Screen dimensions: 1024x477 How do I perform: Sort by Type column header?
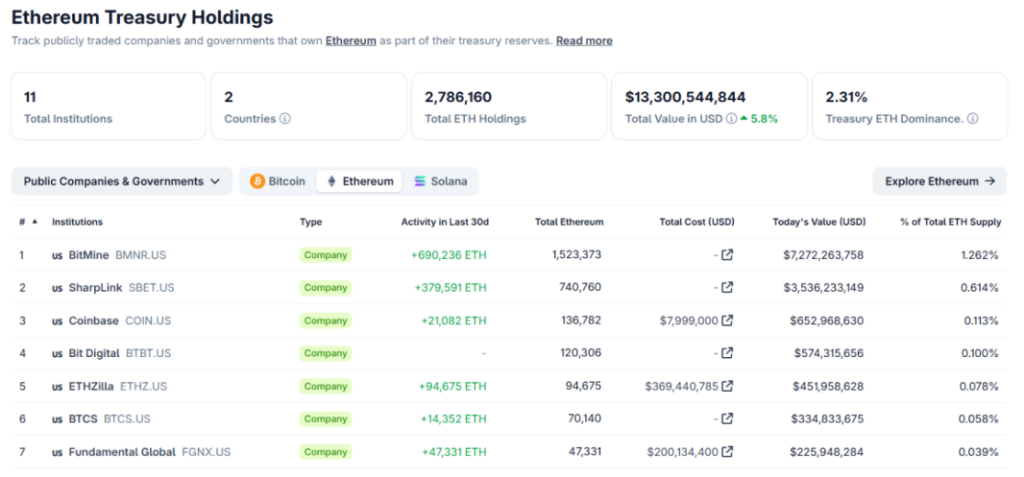pos(311,222)
